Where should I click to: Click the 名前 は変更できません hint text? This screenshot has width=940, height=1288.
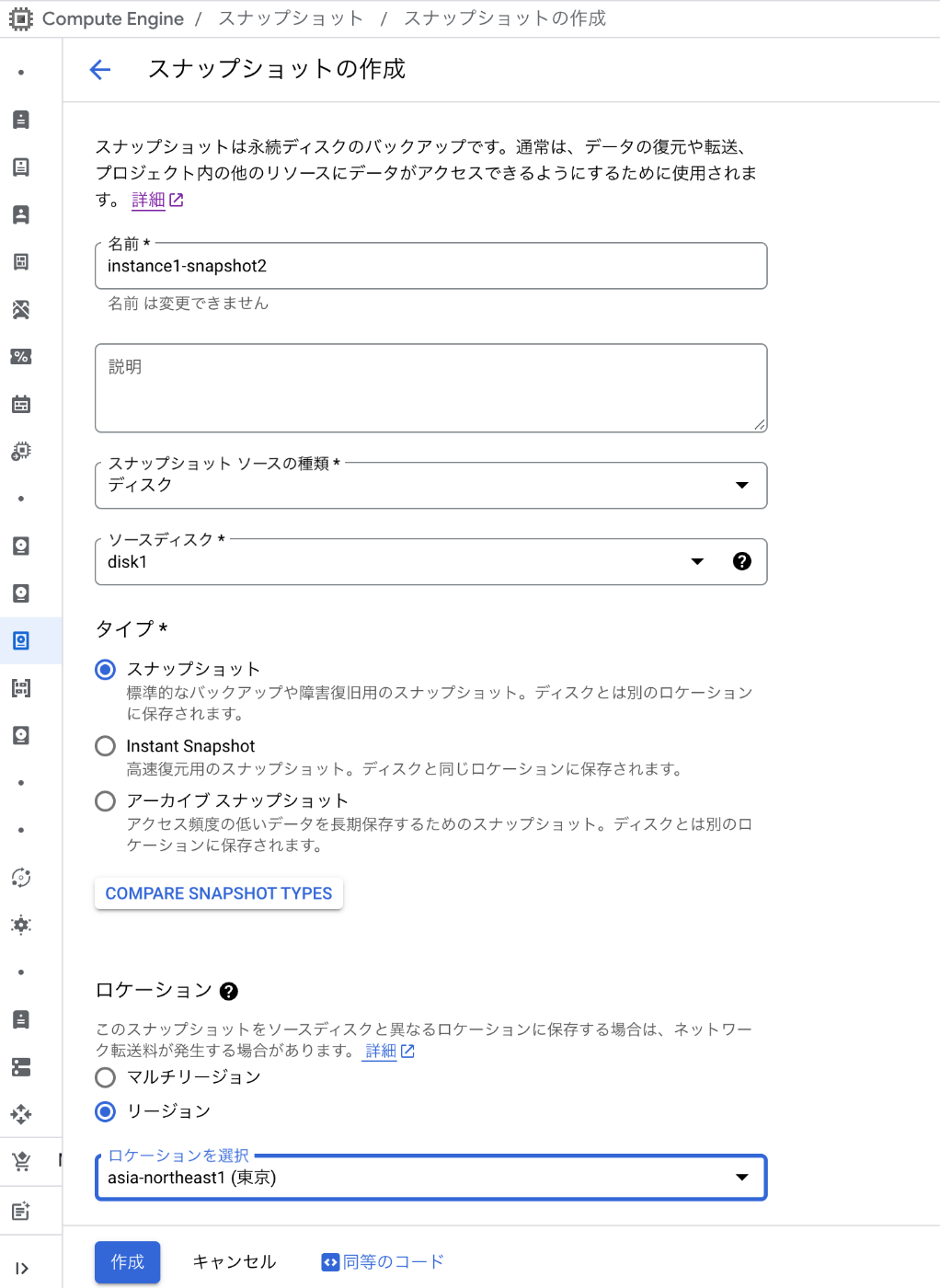[189, 304]
